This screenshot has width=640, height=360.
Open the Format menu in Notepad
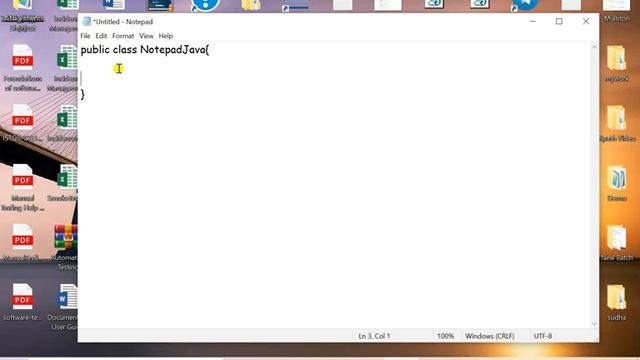[123, 36]
